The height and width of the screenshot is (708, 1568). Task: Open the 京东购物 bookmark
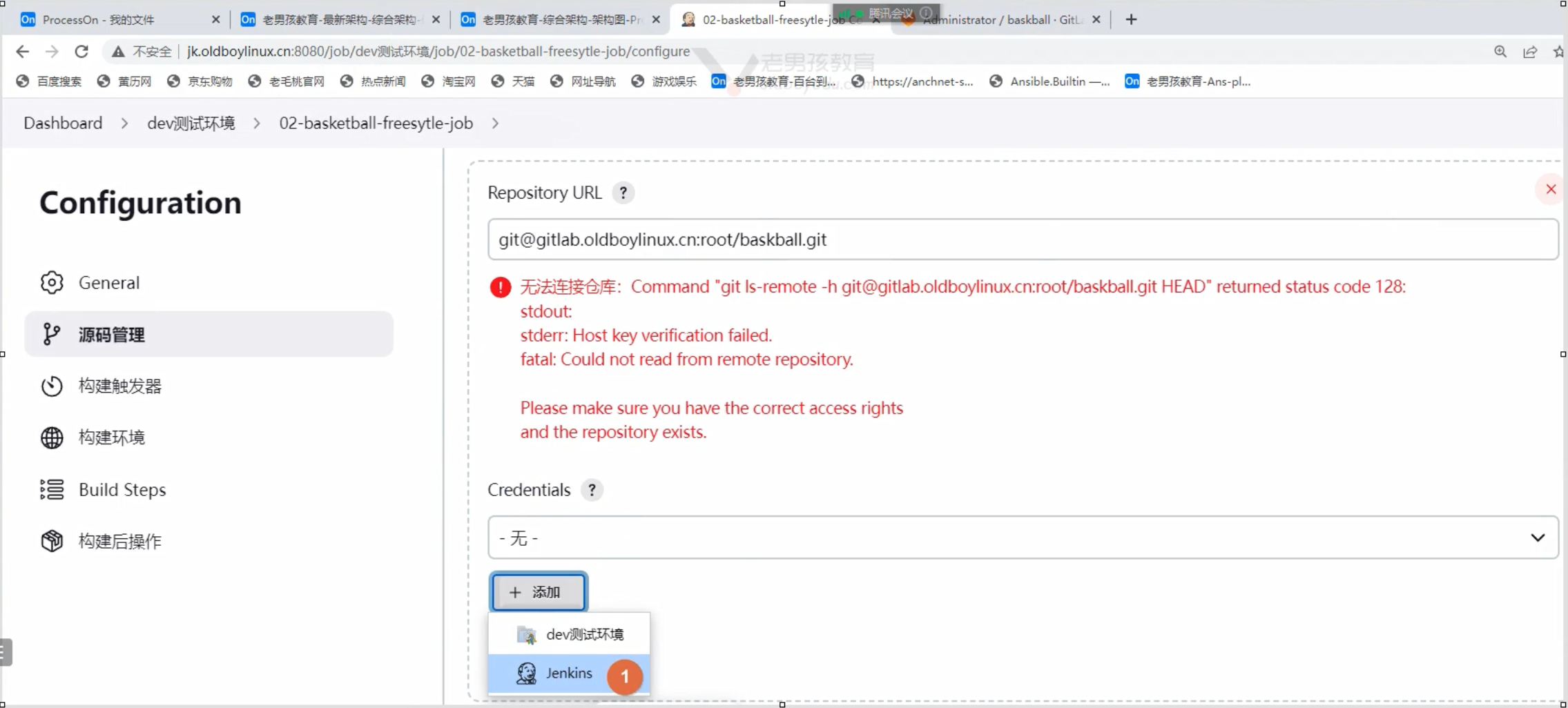point(200,81)
